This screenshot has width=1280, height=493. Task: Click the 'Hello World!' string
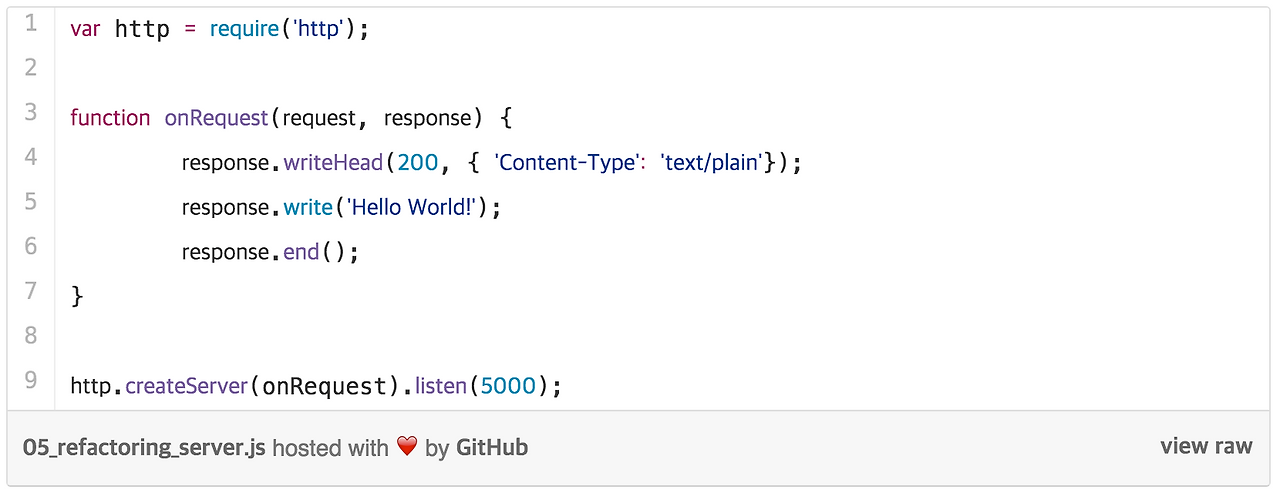413,207
